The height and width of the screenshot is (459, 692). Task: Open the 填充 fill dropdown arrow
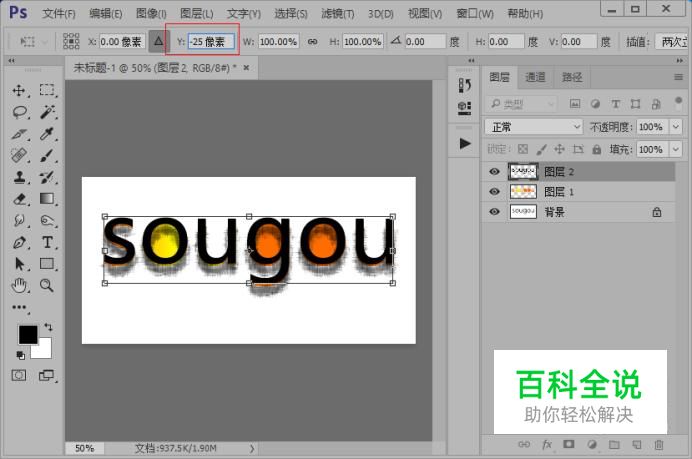tap(676, 149)
